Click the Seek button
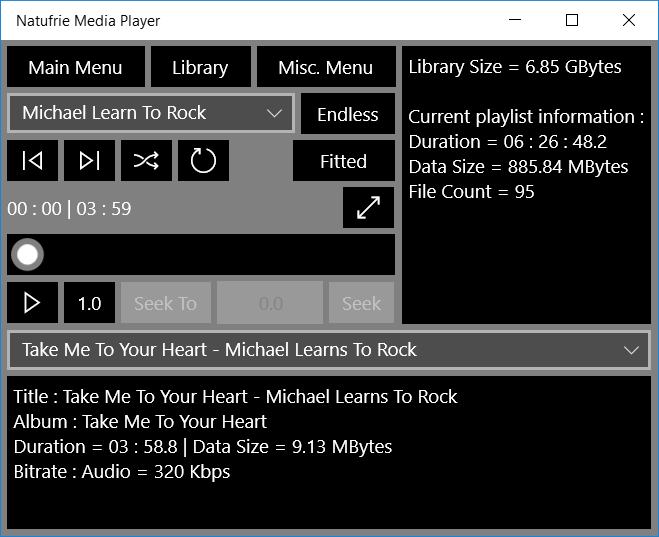 (361, 303)
